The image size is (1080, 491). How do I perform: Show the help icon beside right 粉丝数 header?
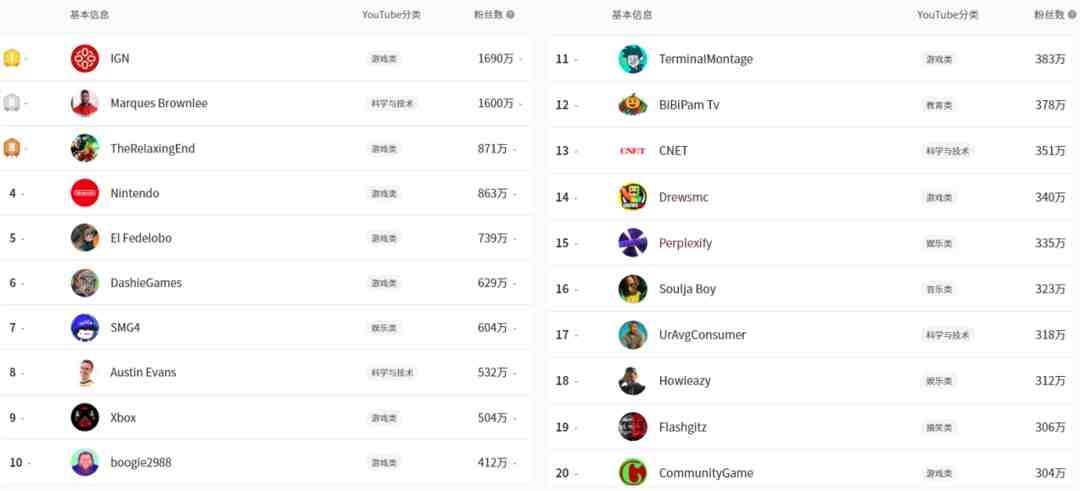[1071, 14]
